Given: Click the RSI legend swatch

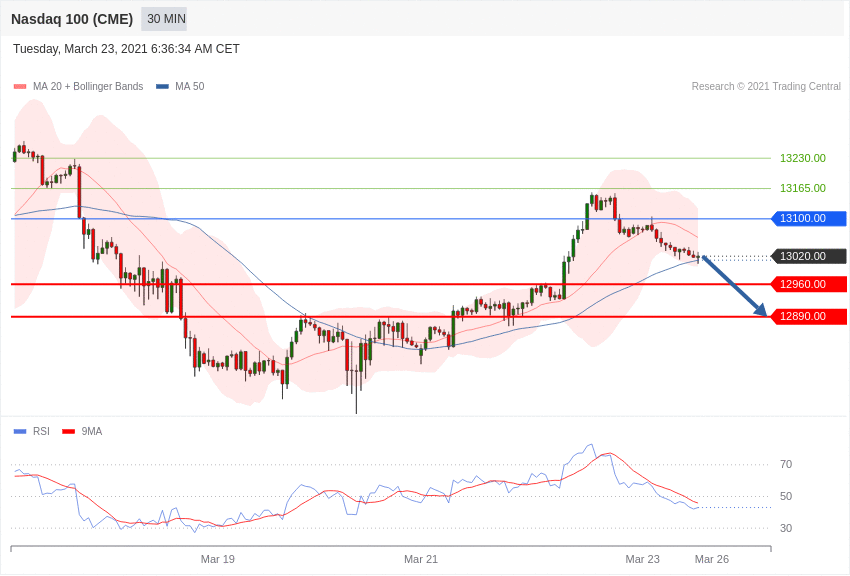Looking at the screenshot, I should [x=20, y=431].
